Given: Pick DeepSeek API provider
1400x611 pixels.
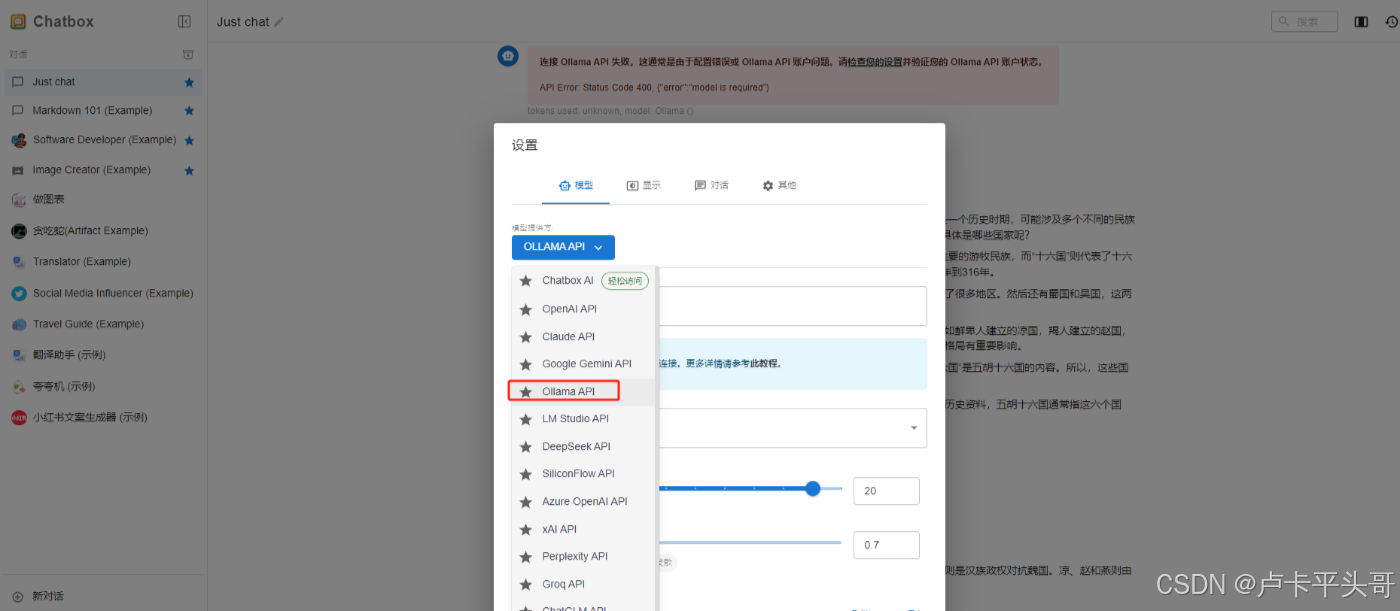Looking at the screenshot, I should click(x=584, y=447).
